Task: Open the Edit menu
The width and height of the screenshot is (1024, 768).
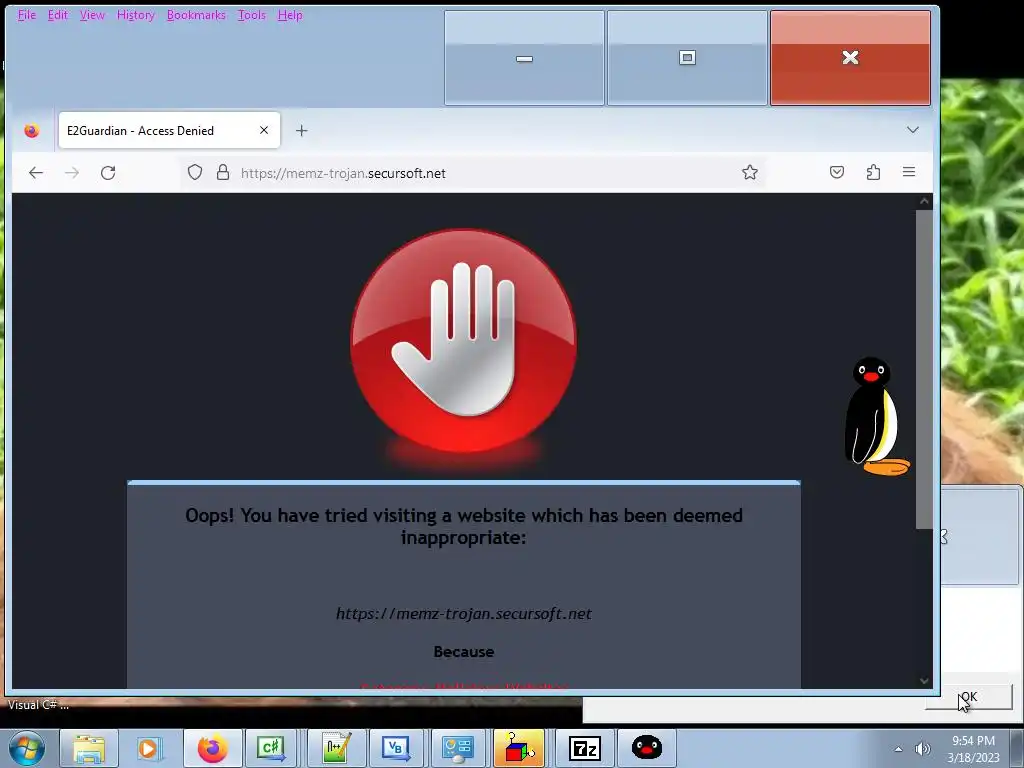Action: pyautogui.click(x=57, y=15)
